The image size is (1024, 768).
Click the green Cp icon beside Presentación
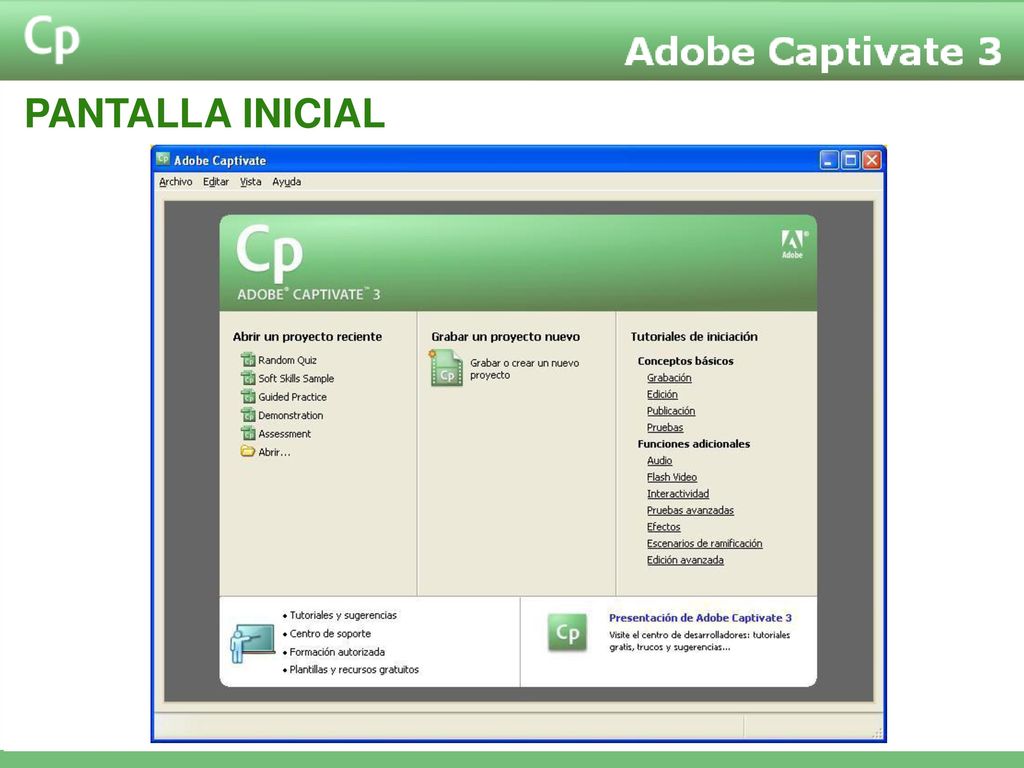[x=567, y=632]
